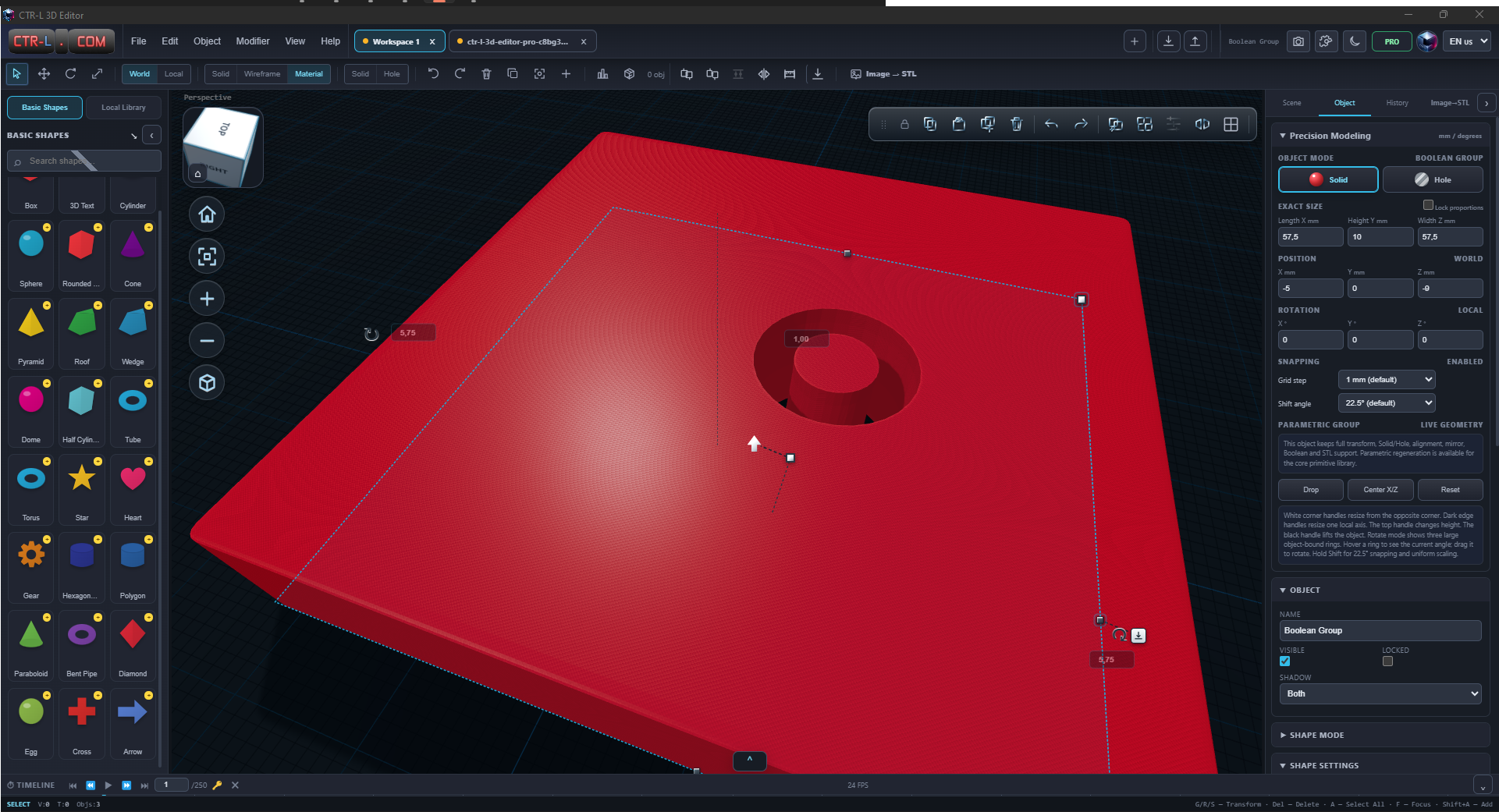Choose the Scale tool in the top toolbar
The height and width of the screenshot is (812, 1499).
click(x=97, y=73)
